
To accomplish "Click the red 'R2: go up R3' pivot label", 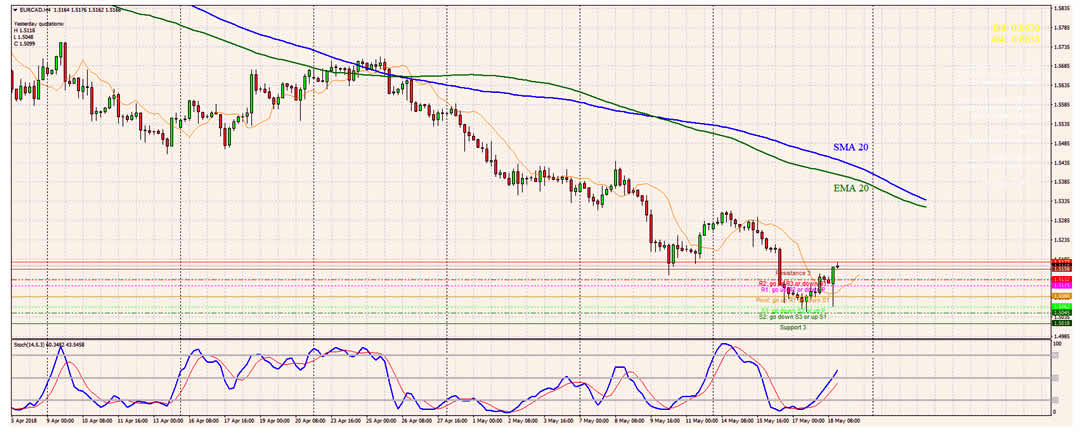I will (793, 283).
